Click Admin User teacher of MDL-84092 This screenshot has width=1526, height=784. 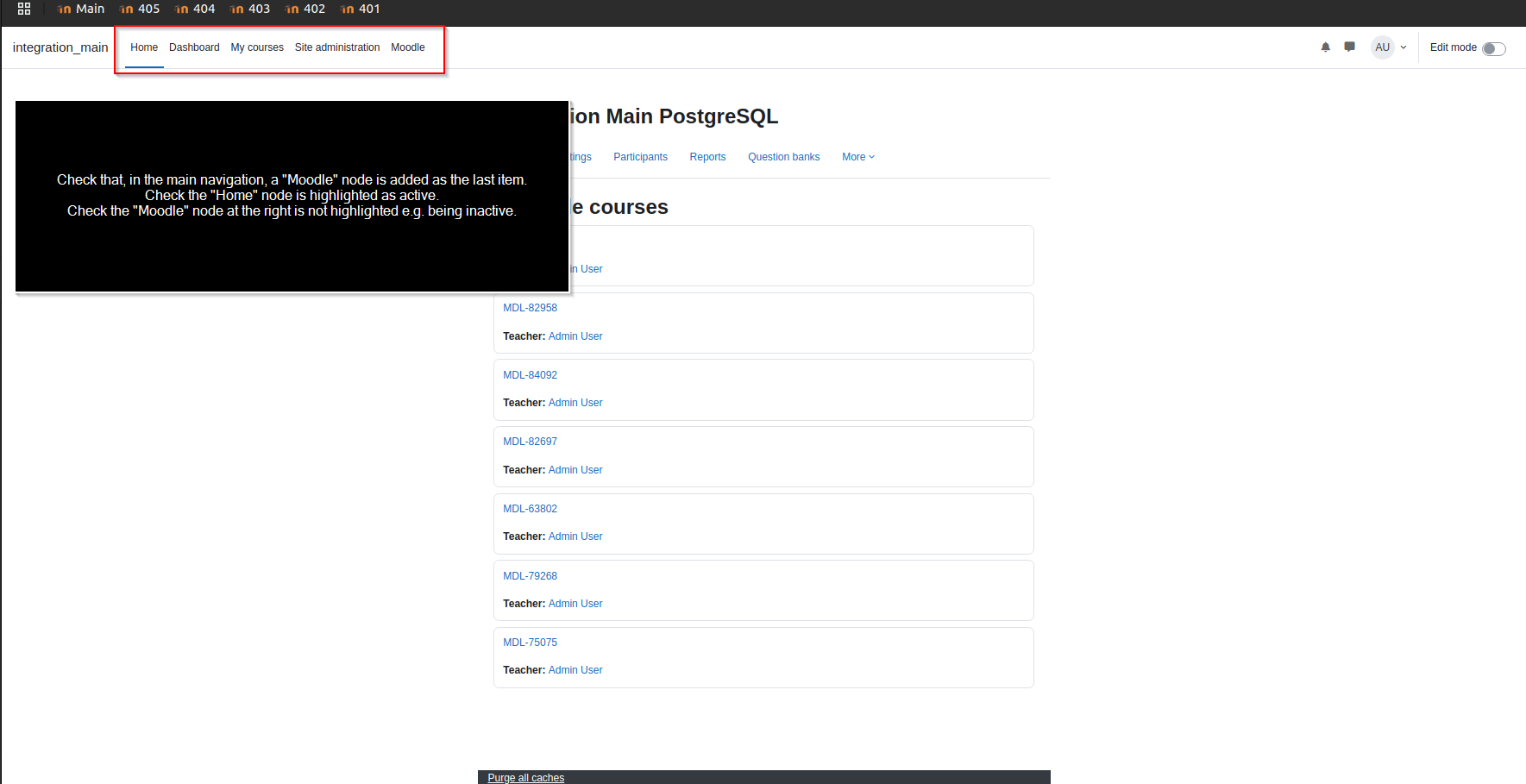point(575,403)
